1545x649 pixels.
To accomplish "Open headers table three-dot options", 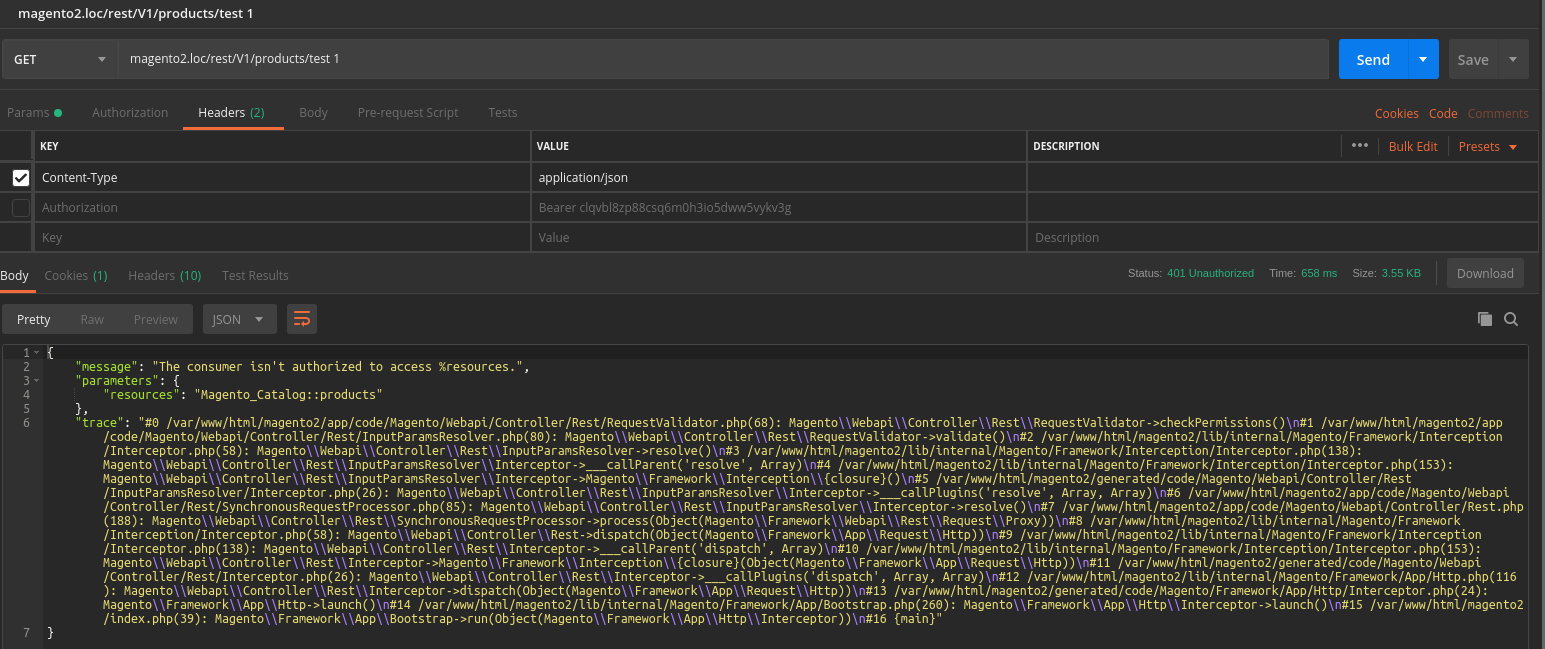I will click(1359, 145).
